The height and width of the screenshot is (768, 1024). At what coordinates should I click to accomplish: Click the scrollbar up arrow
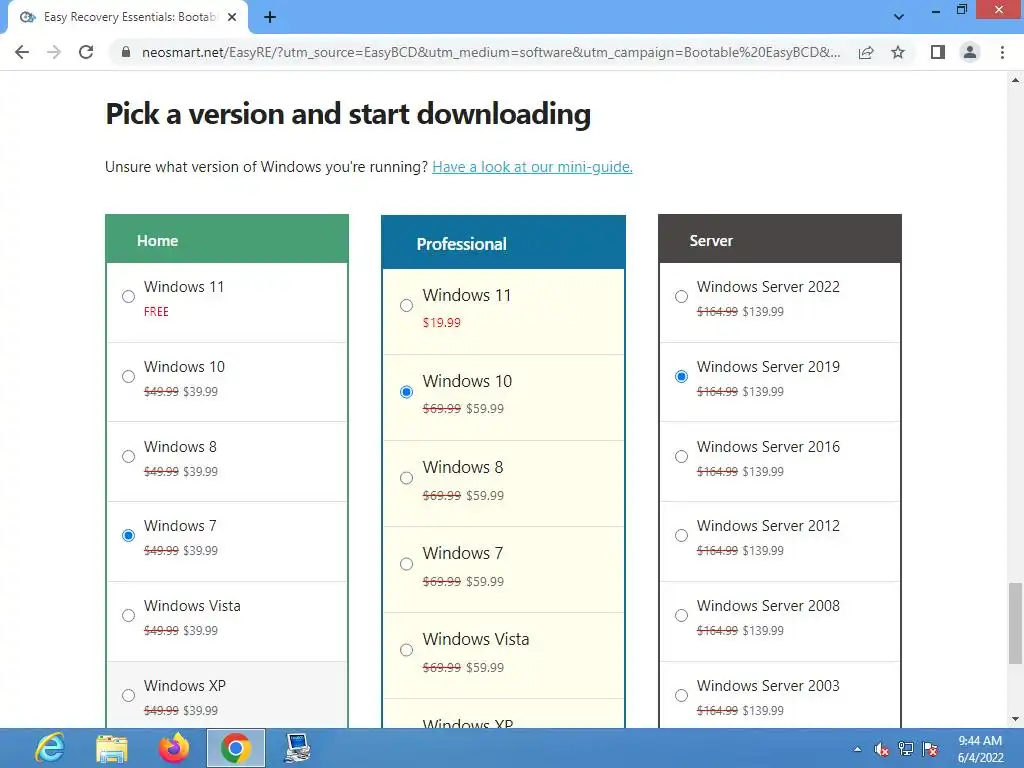pos(1016,80)
